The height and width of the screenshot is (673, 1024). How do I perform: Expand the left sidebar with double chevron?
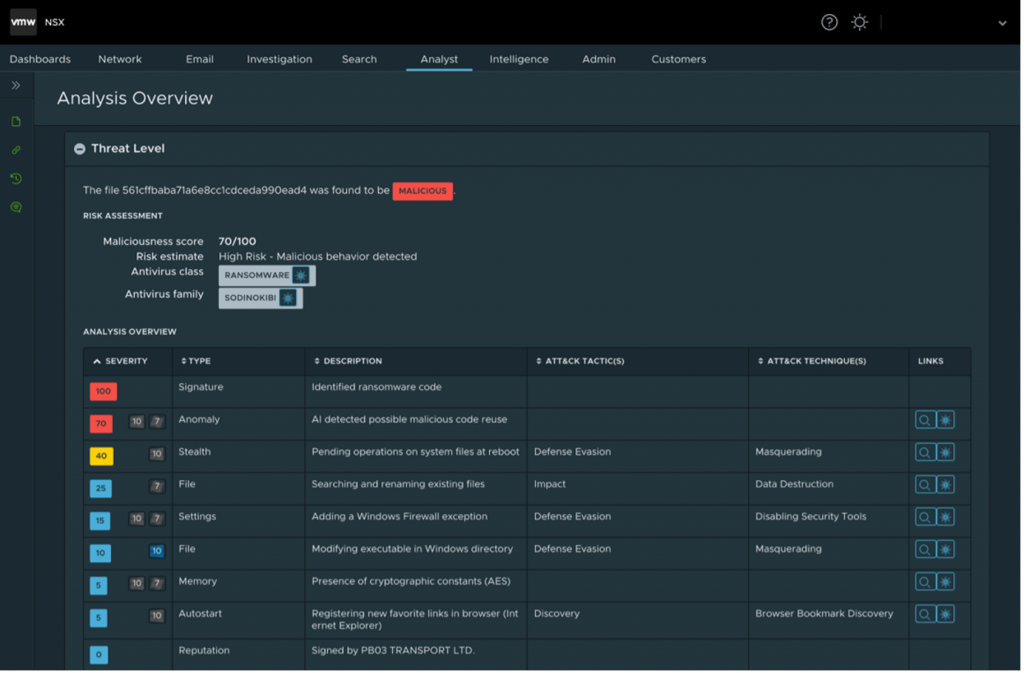[x=16, y=86]
